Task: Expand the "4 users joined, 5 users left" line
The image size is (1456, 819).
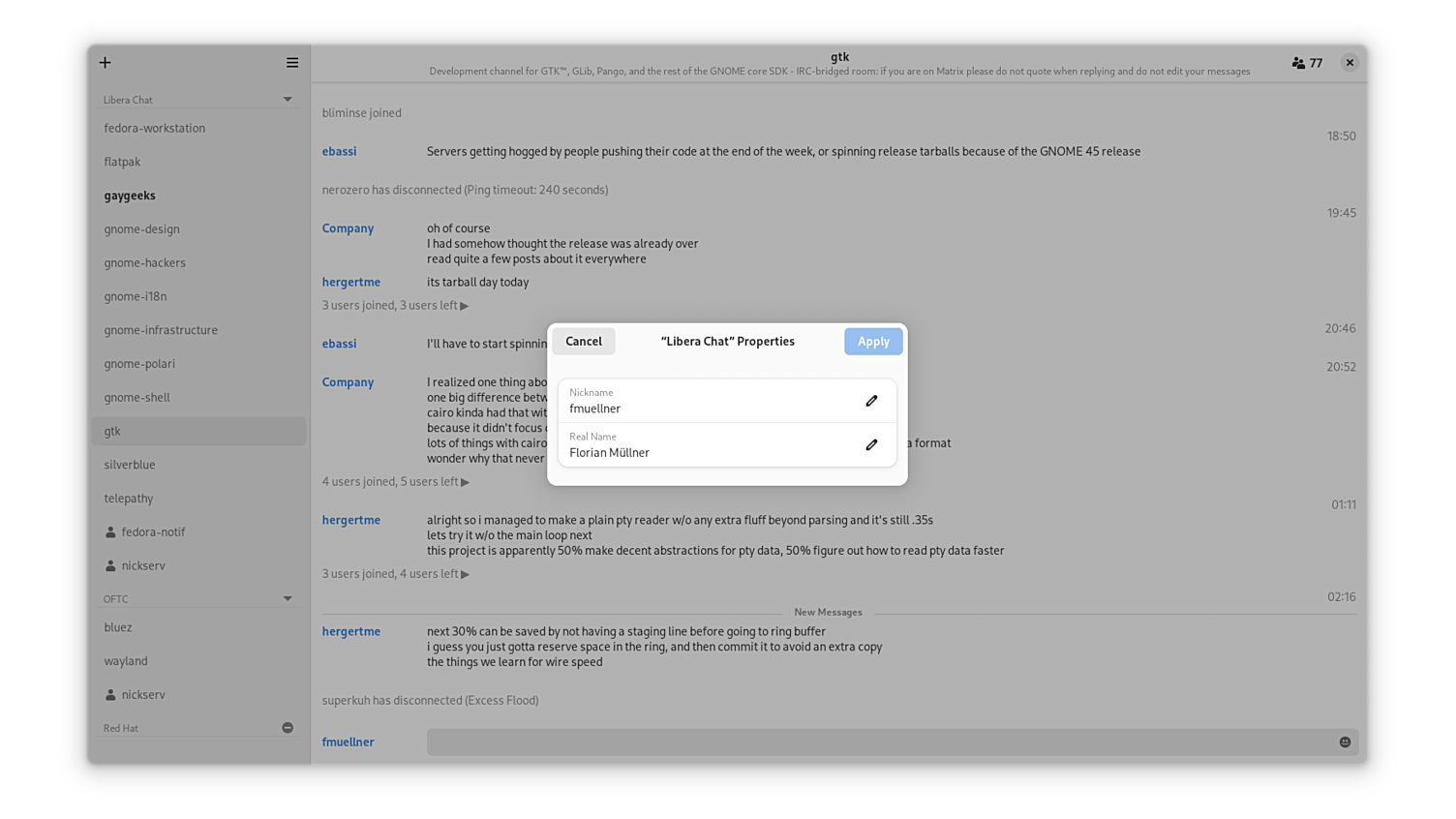Action: pos(395,482)
